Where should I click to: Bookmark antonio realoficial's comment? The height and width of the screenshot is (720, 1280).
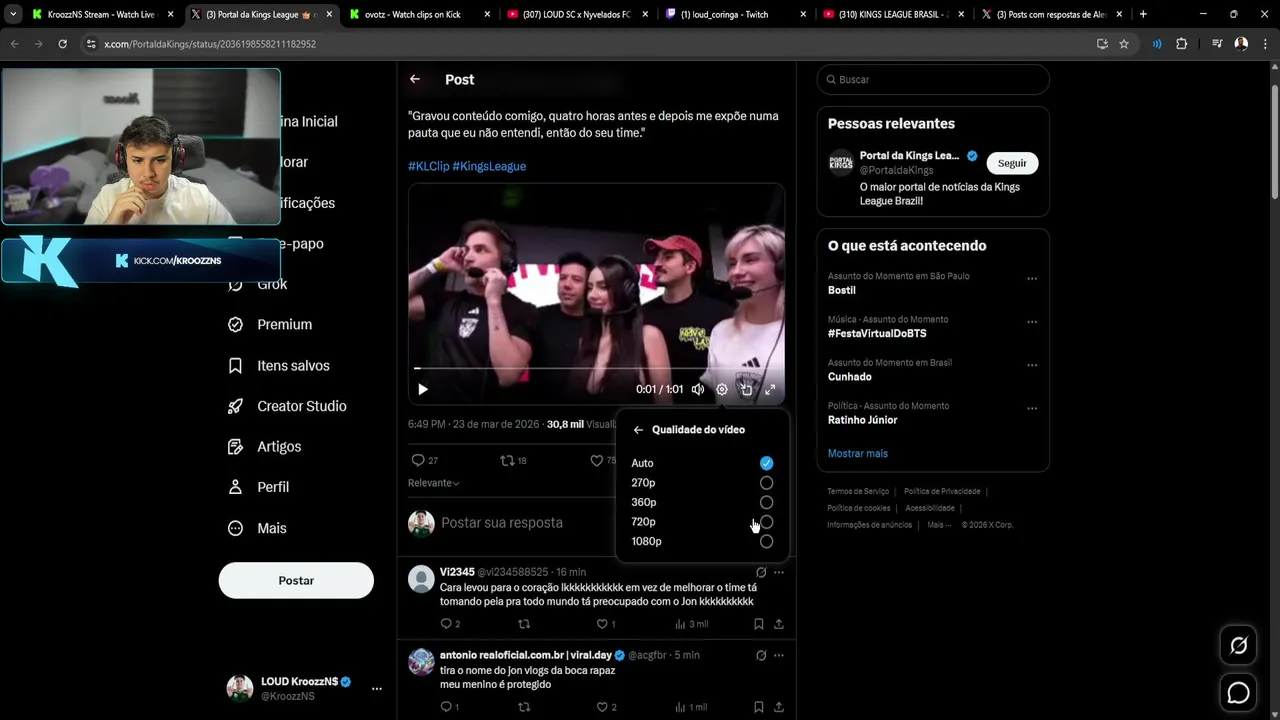[x=759, y=707]
